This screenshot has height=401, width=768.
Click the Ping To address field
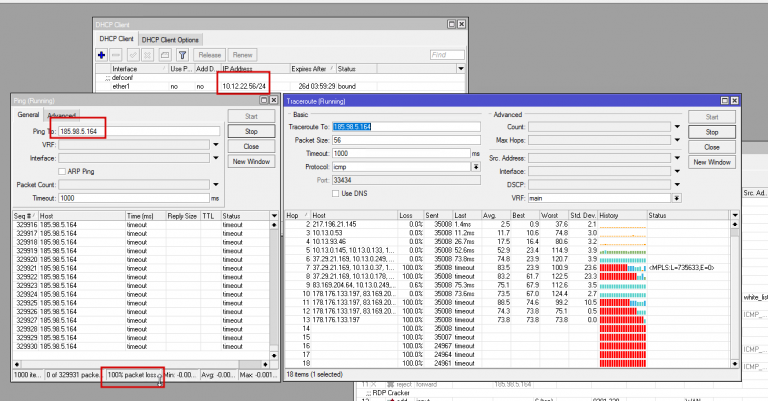(139, 131)
